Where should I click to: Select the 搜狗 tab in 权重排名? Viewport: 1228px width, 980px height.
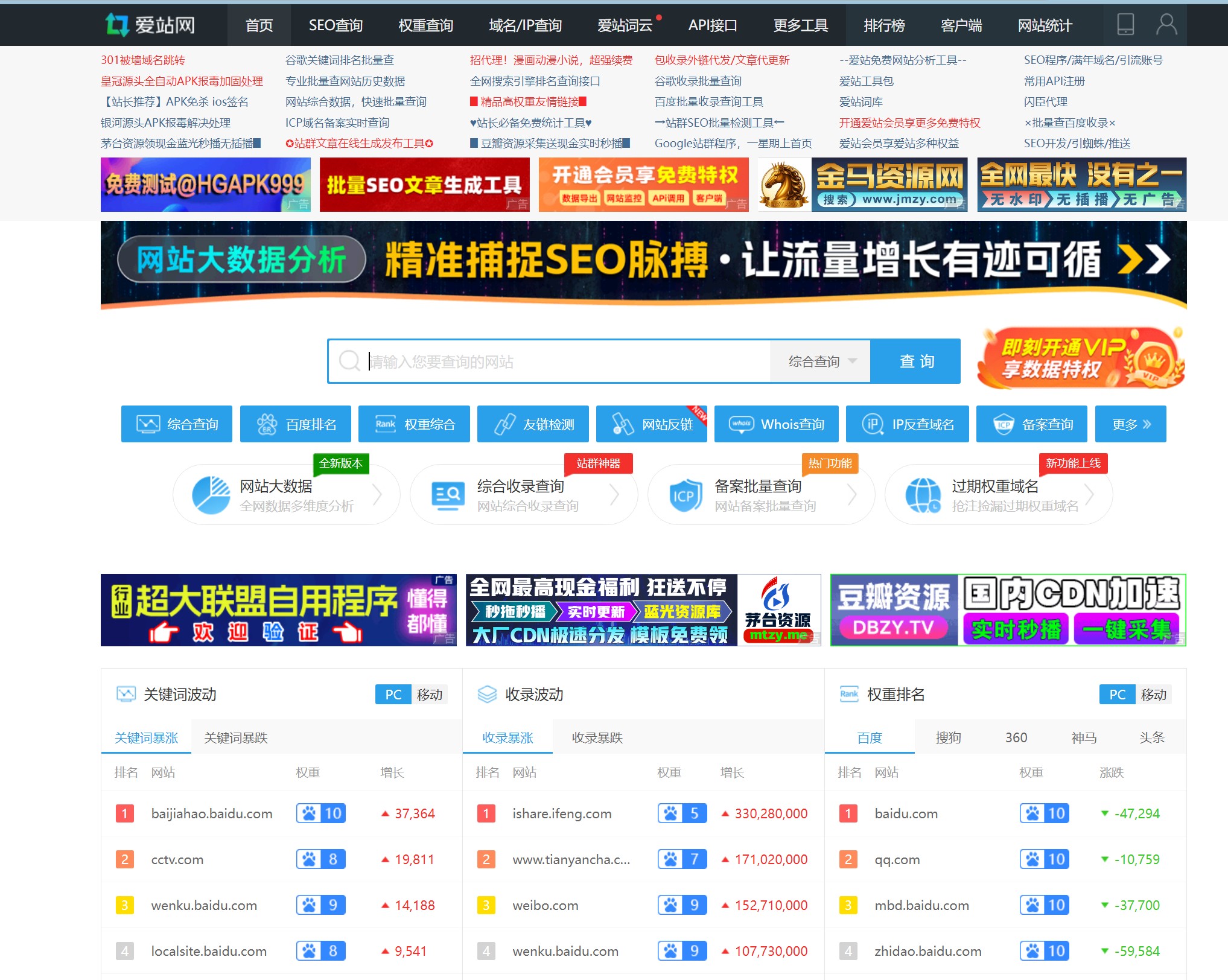coord(949,737)
